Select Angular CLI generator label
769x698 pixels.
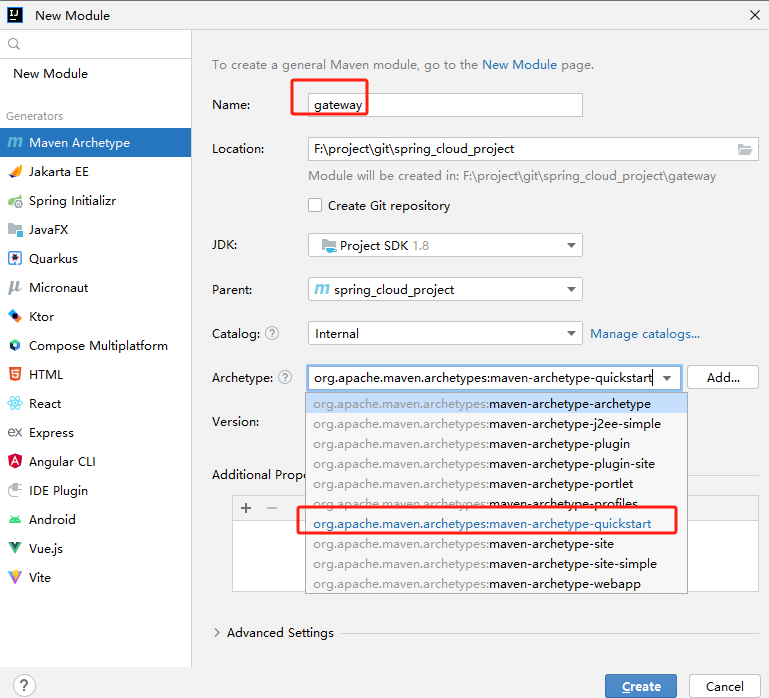click(62, 462)
